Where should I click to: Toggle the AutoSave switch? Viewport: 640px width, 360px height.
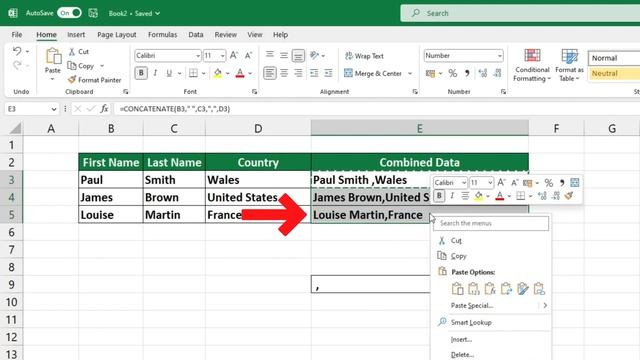[70, 13]
